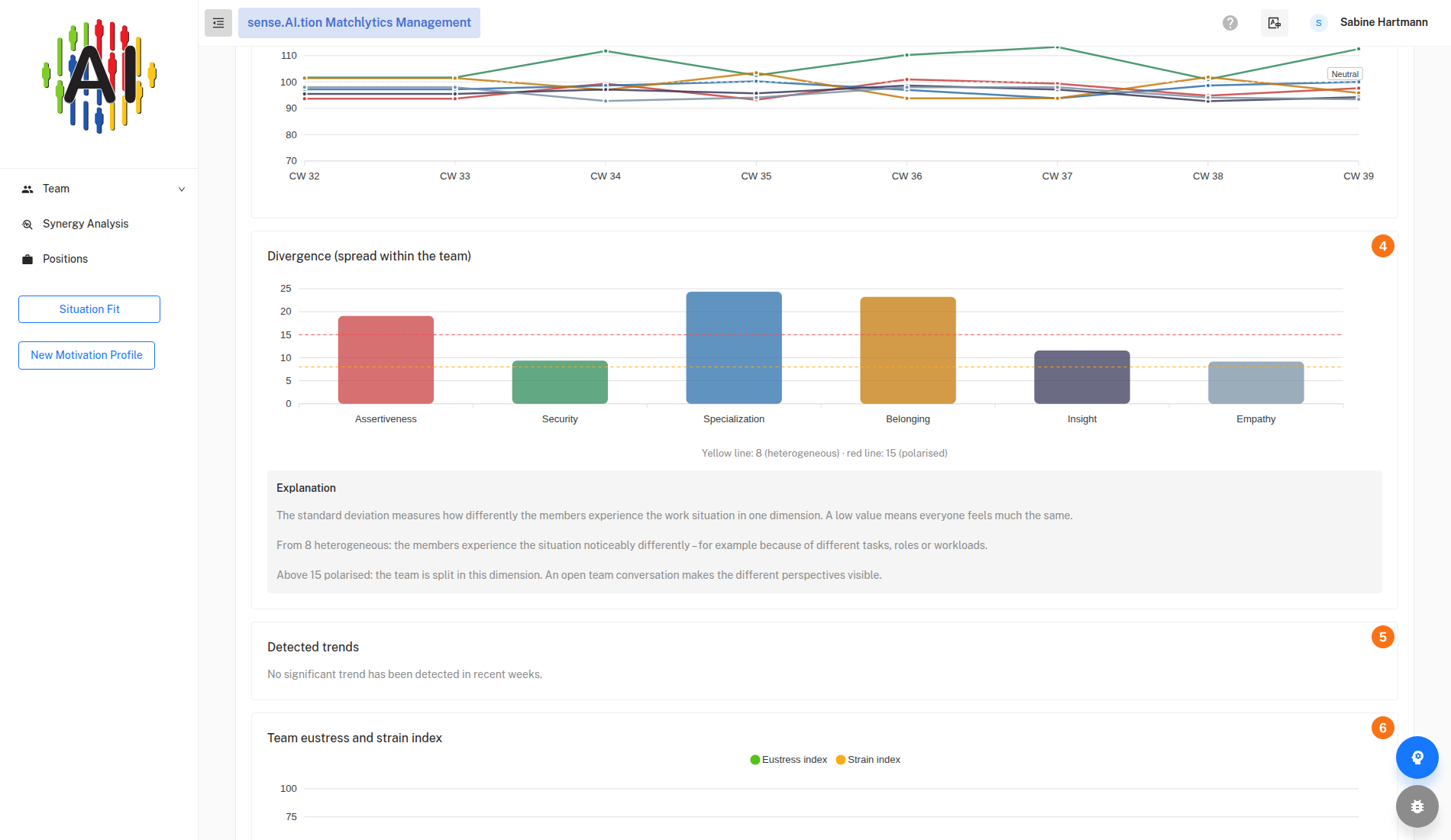Click the 'From 8 heterogeneous' explanation line
Viewport: 1451px width, 840px height.
pyautogui.click(x=632, y=545)
